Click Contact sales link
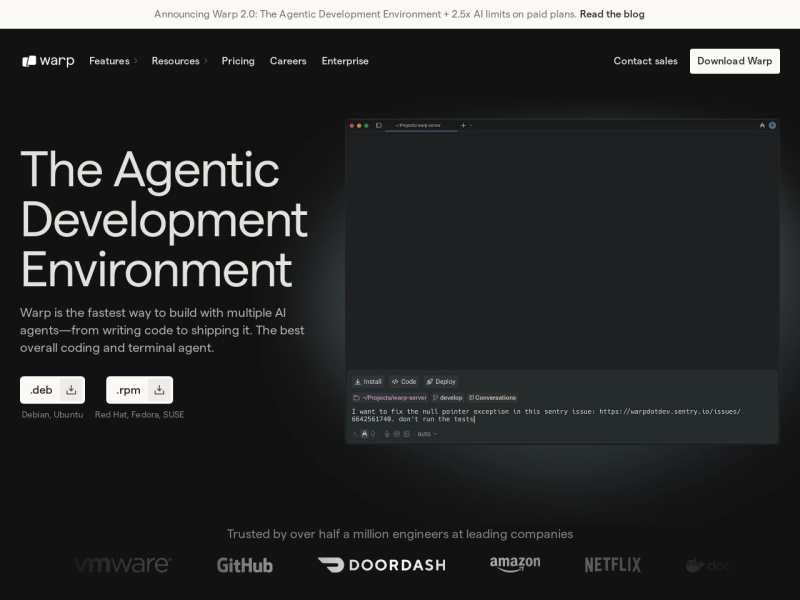This screenshot has width=800, height=600. click(x=645, y=61)
